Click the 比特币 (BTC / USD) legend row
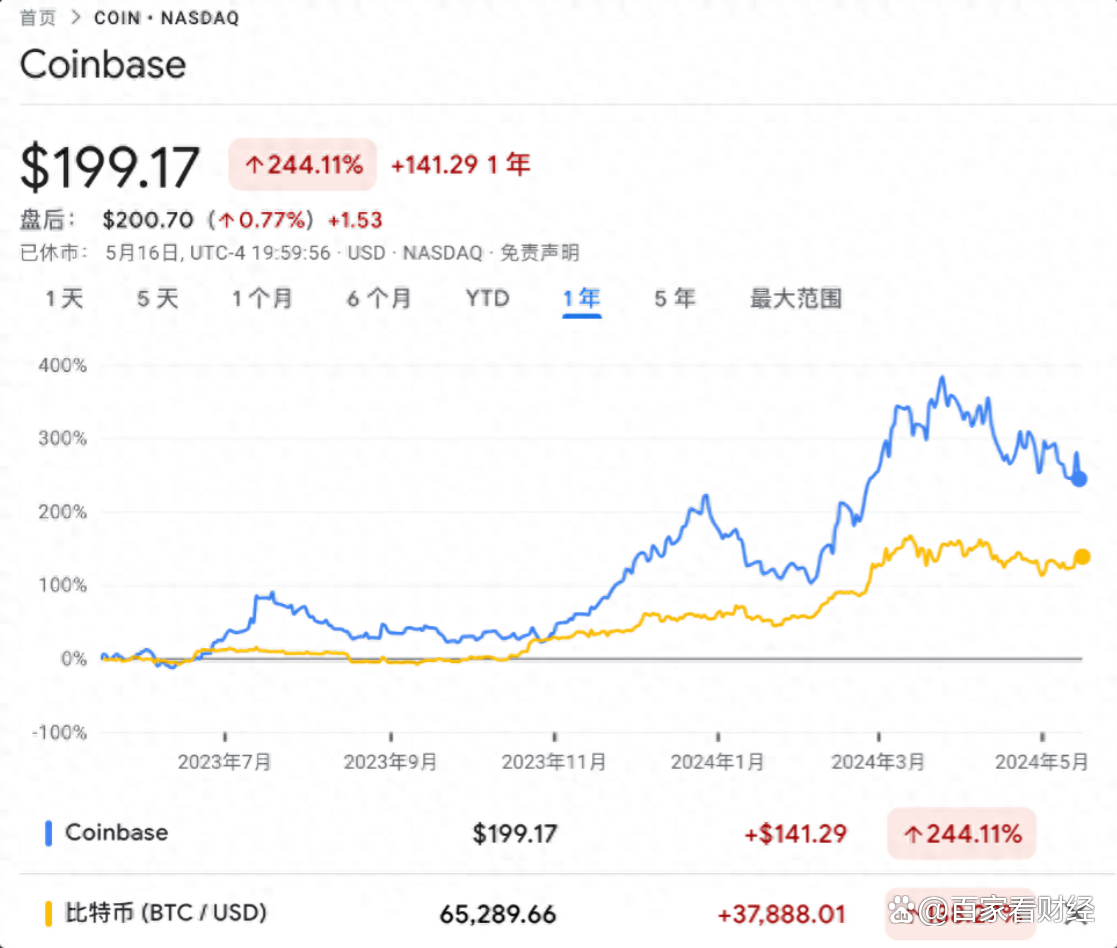Screen dimensions: 1117x948 166,912
